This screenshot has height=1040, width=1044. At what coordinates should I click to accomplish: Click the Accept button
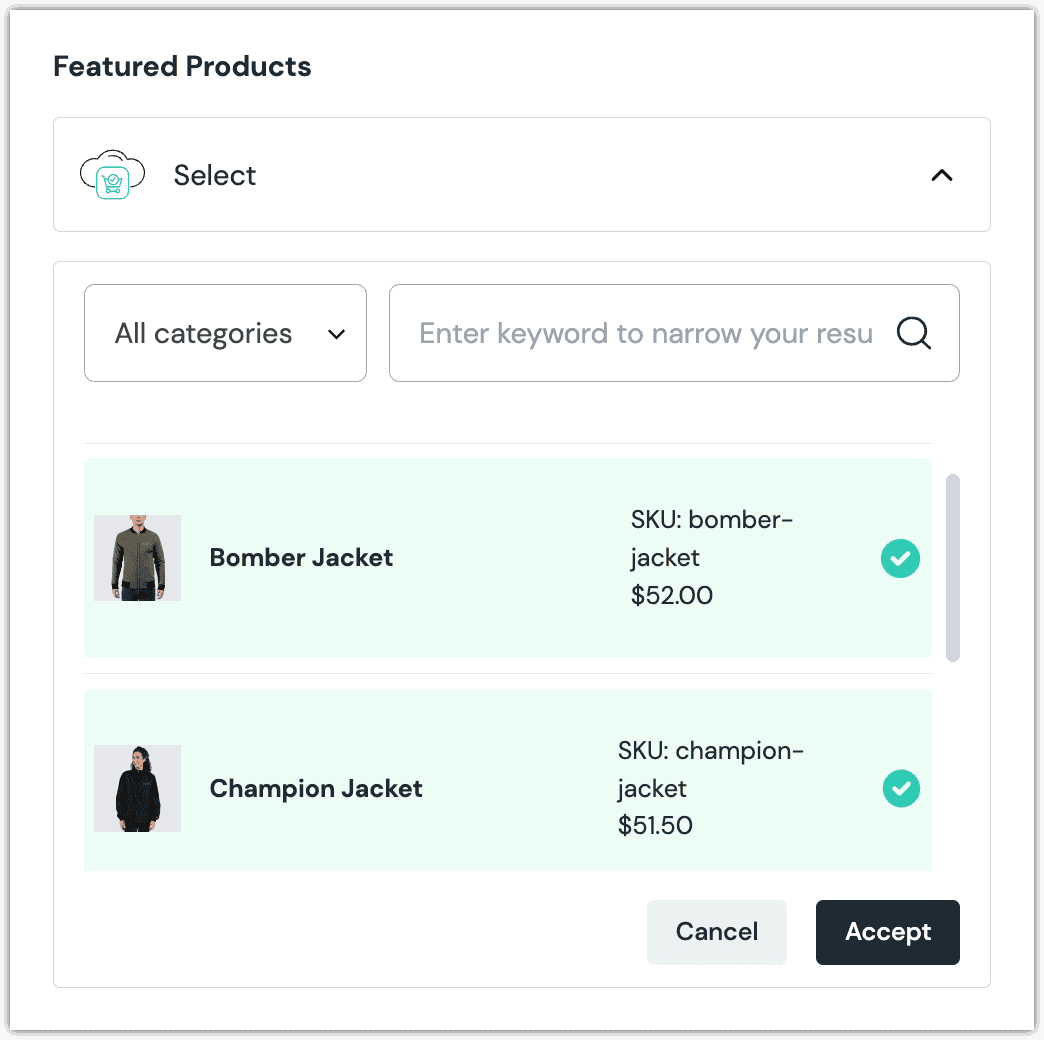pyautogui.click(x=887, y=931)
